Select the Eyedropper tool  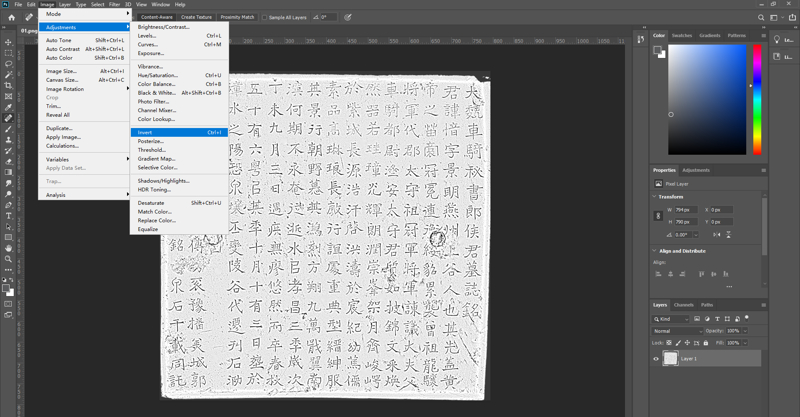point(8,107)
